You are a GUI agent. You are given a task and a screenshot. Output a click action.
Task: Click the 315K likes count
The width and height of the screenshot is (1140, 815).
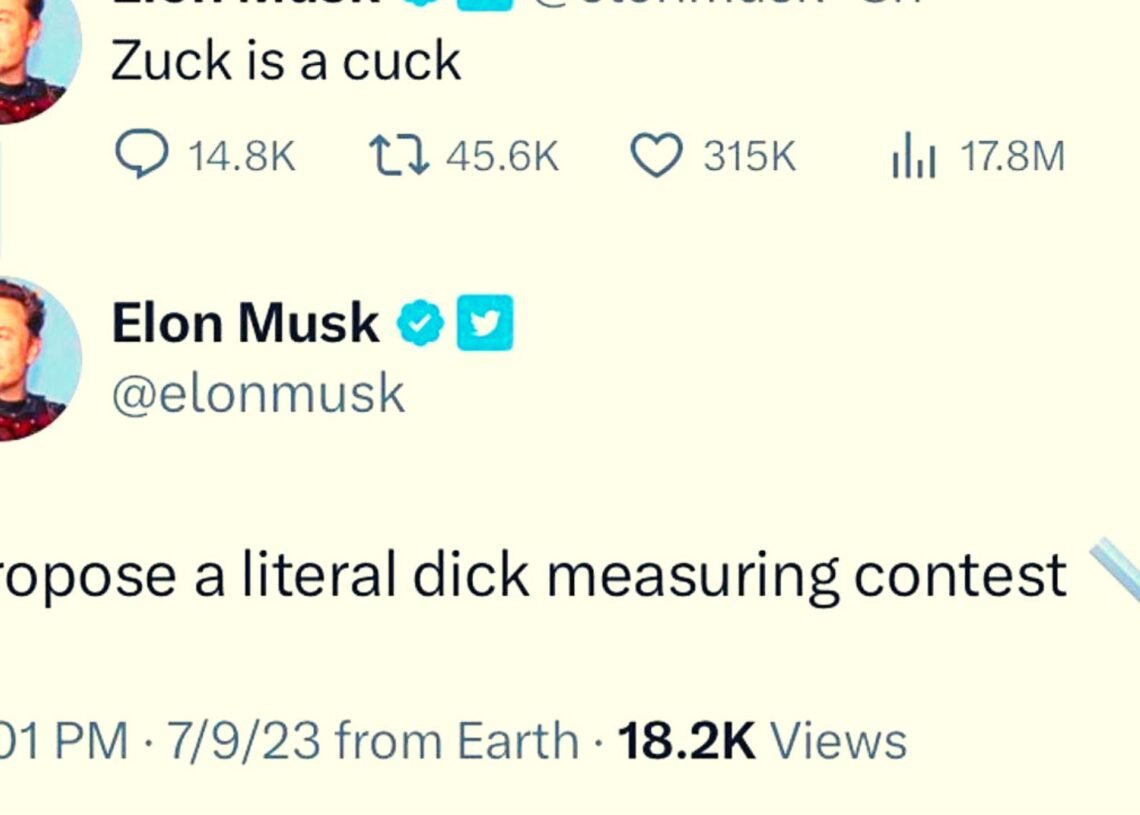[746, 154]
